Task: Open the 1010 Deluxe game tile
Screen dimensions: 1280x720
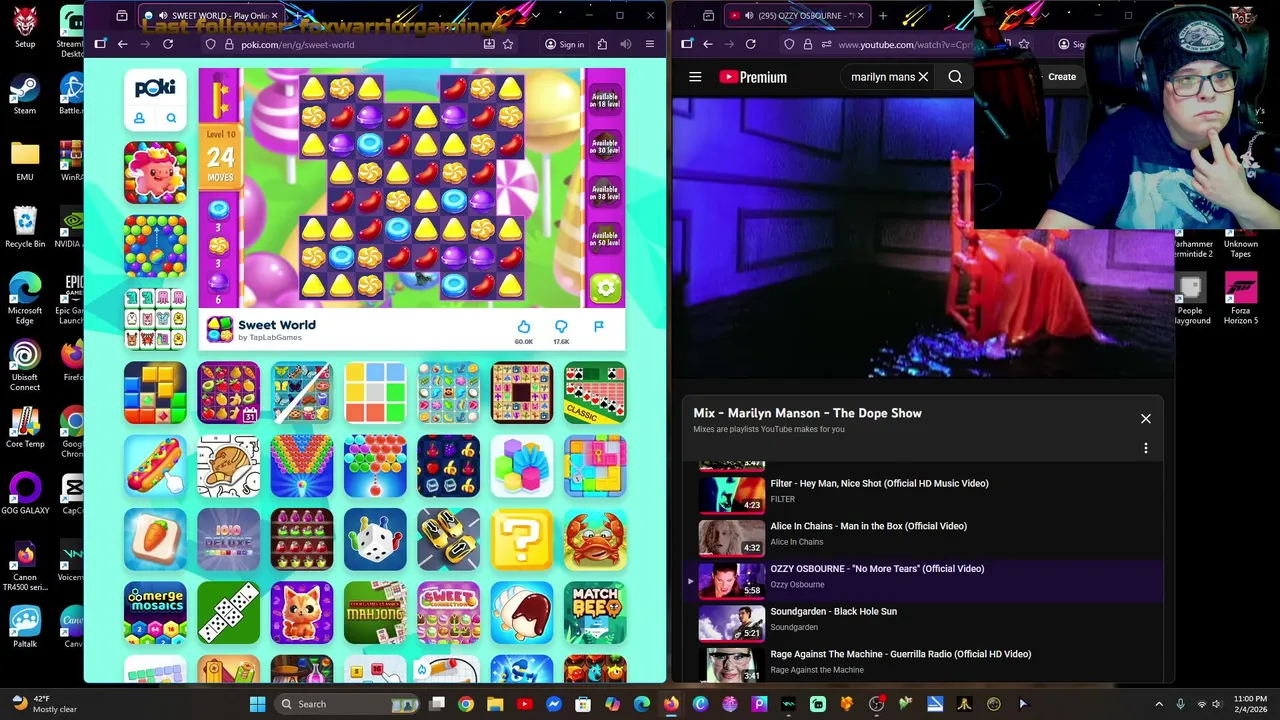Action: [228, 540]
